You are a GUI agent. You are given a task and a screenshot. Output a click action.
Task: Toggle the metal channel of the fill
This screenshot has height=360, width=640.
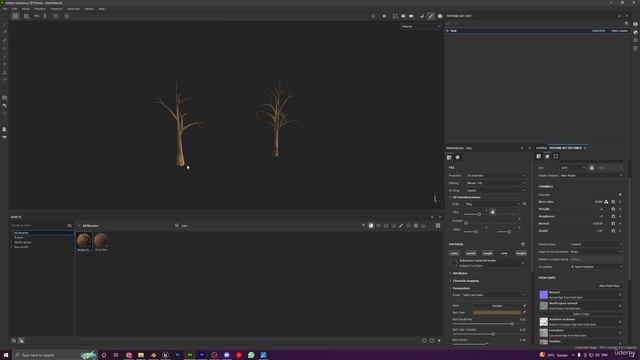(471, 253)
